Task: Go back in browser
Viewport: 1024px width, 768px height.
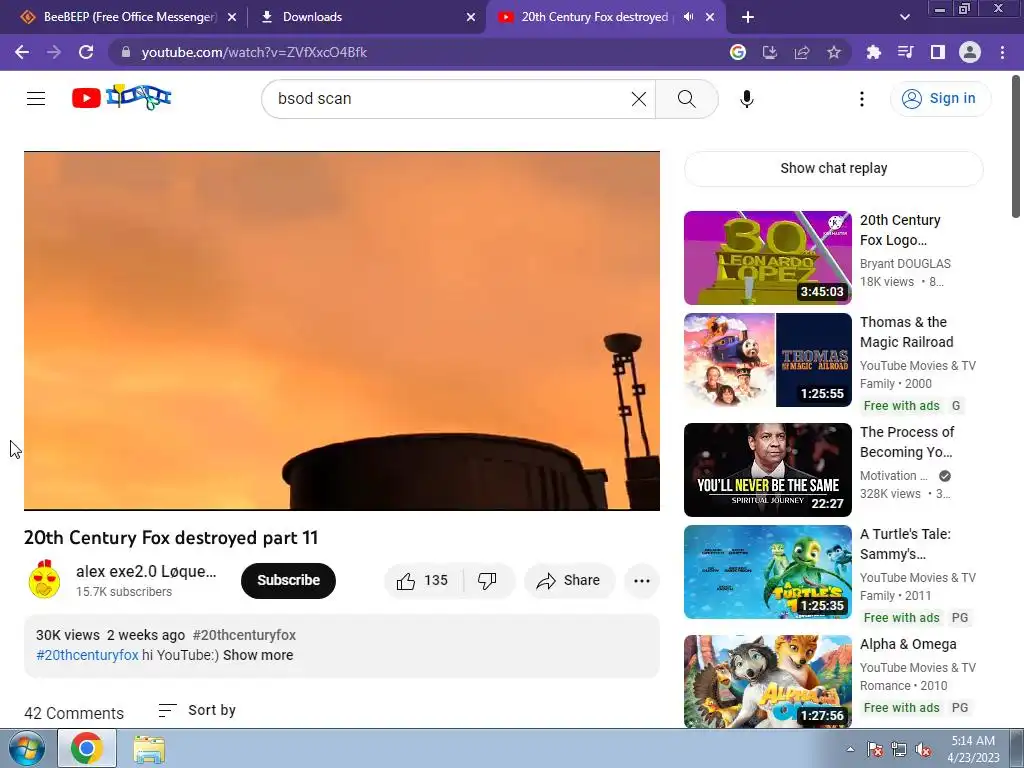Action: click(22, 52)
